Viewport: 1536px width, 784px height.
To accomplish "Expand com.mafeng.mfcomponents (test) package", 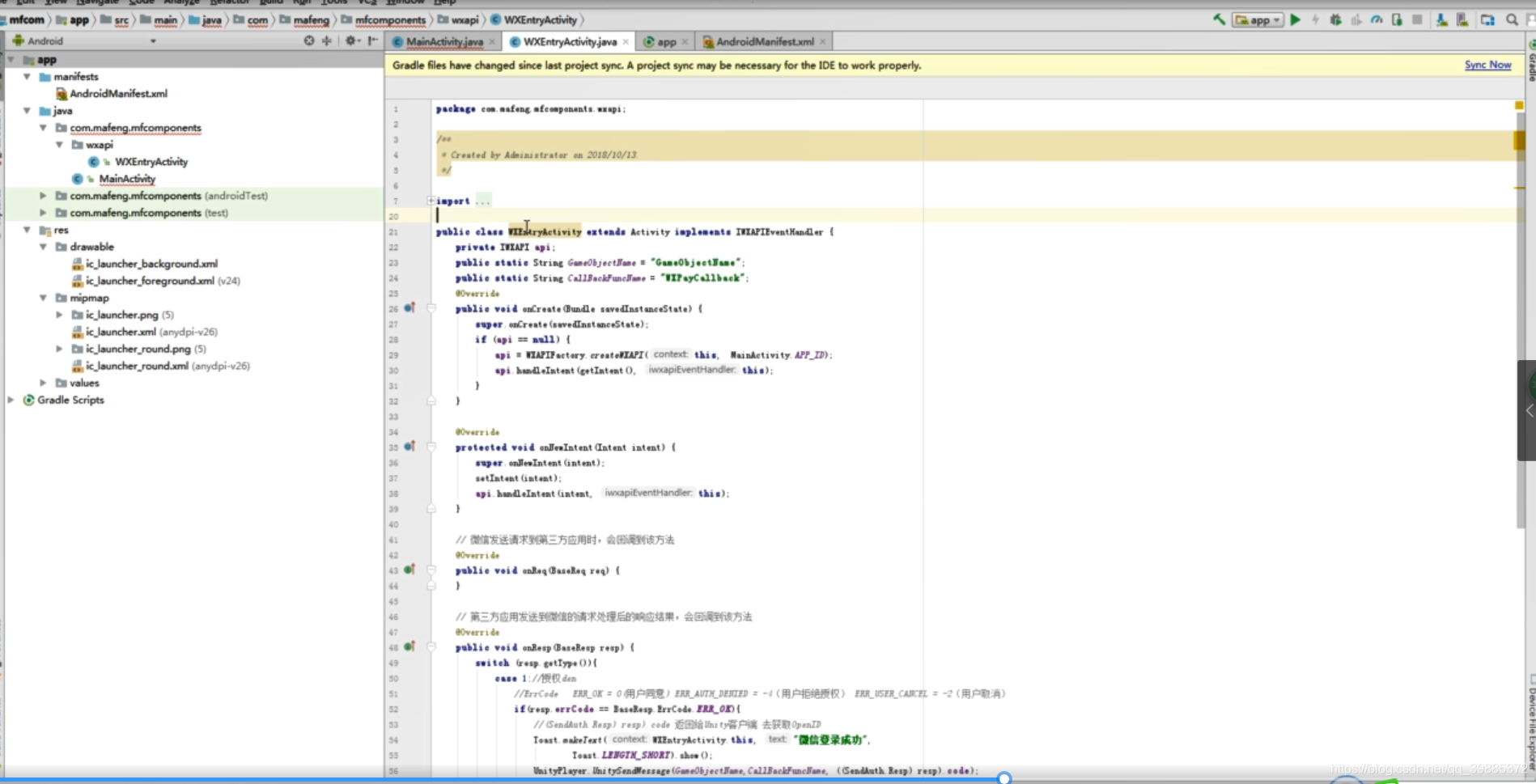I will [44, 213].
